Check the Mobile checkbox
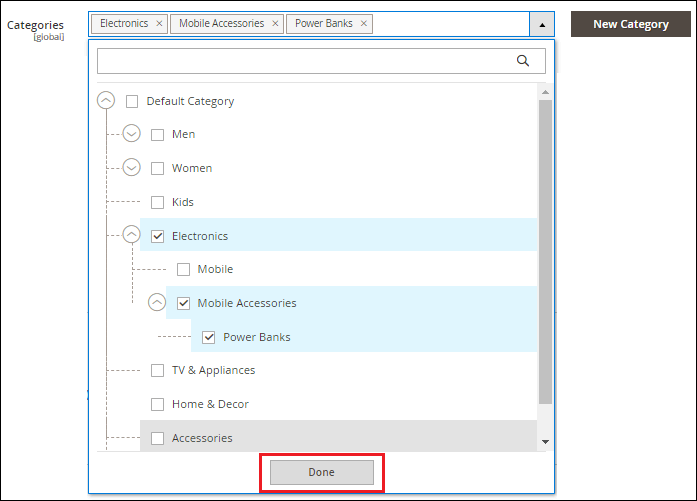 pyautogui.click(x=183, y=269)
